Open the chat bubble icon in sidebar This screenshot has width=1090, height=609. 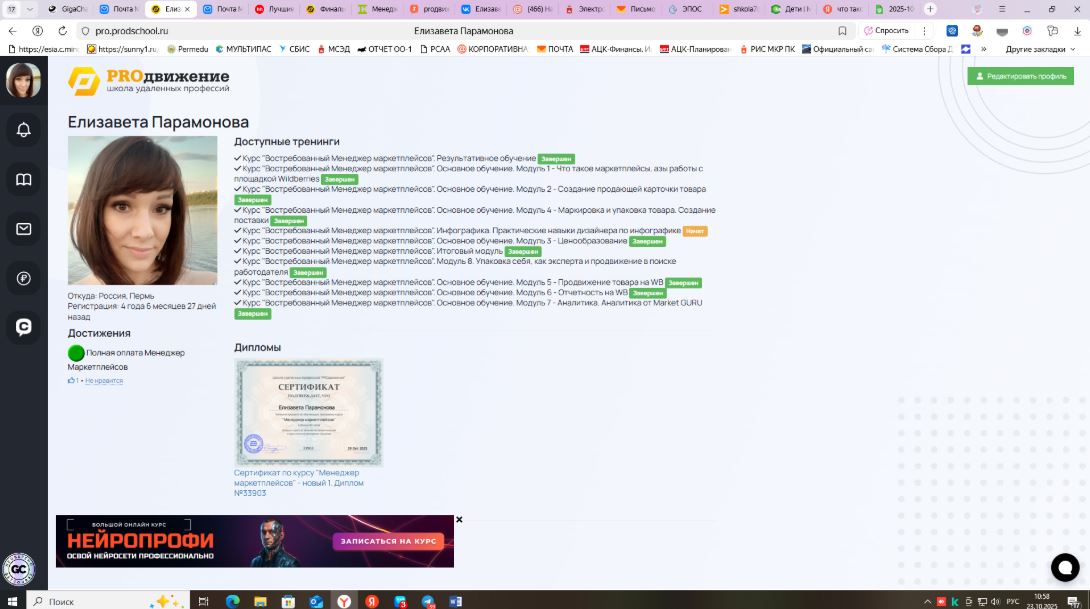pyautogui.click(x=23, y=326)
